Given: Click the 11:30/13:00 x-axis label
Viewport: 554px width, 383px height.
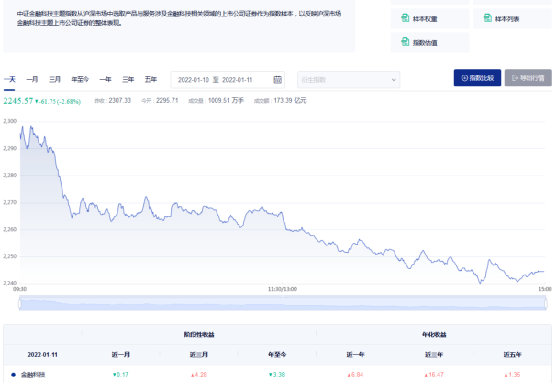Looking at the screenshot, I should tap(282, 289).
